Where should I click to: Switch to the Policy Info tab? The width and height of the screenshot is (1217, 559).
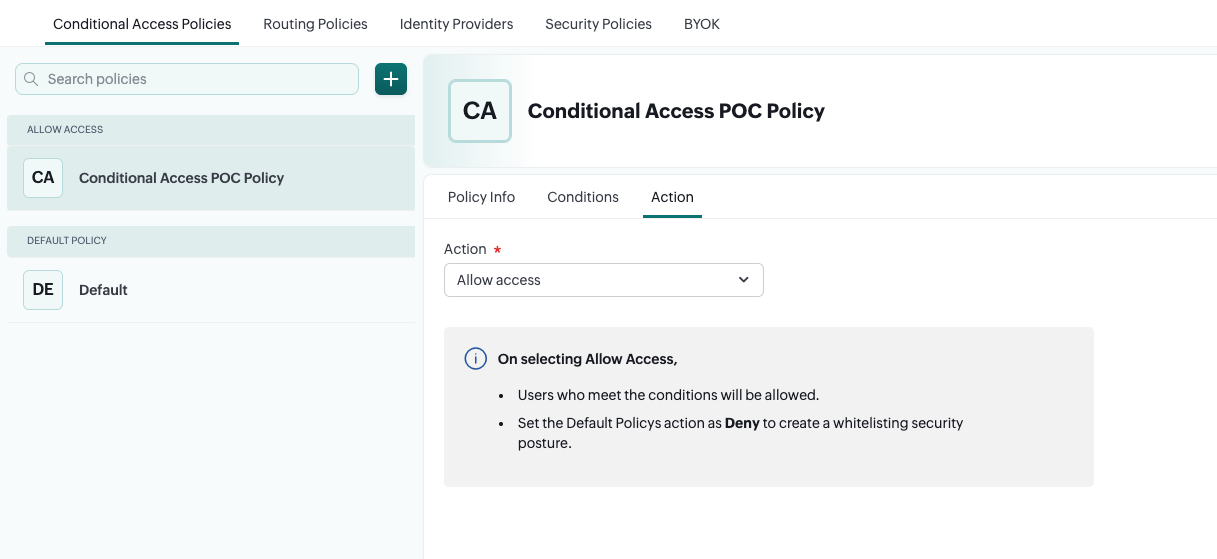pyautogui.click(x=481, y=197)
